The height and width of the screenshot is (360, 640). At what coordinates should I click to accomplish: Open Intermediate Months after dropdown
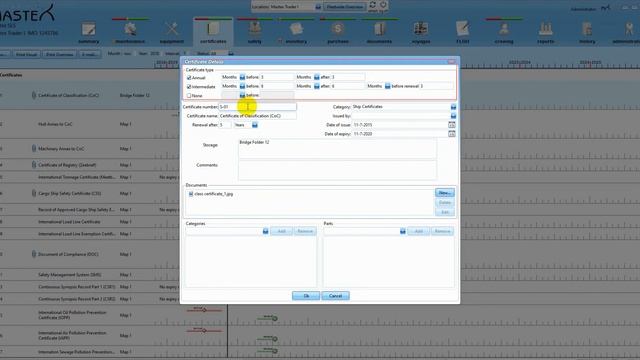click(x=316, y=86)
